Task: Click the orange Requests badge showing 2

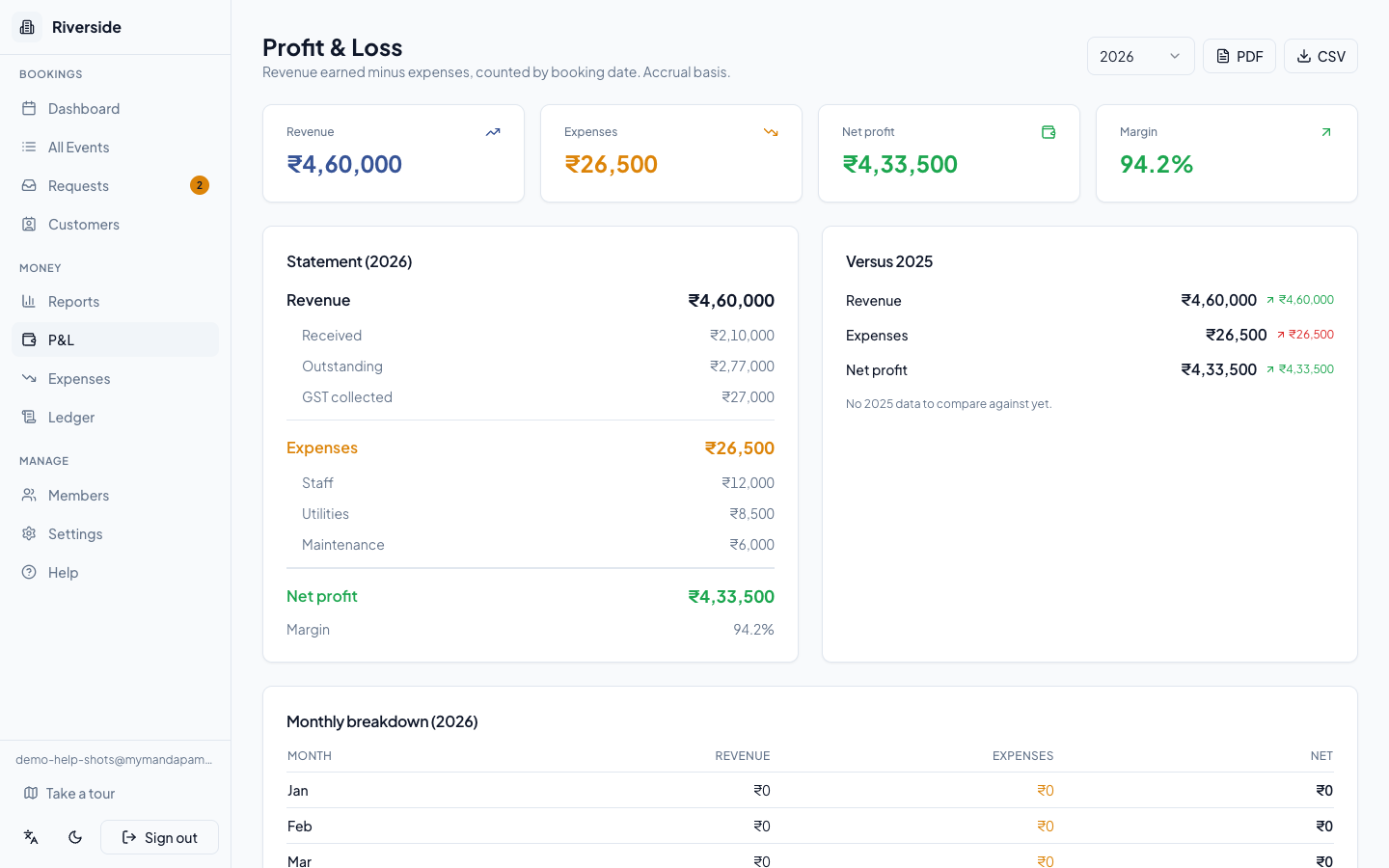Action: coord(200,185)
